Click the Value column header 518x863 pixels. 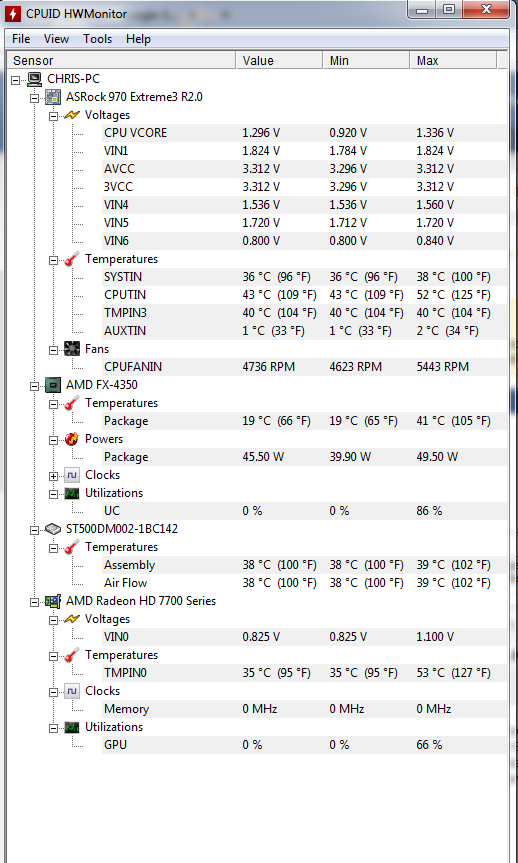(280, 61)
